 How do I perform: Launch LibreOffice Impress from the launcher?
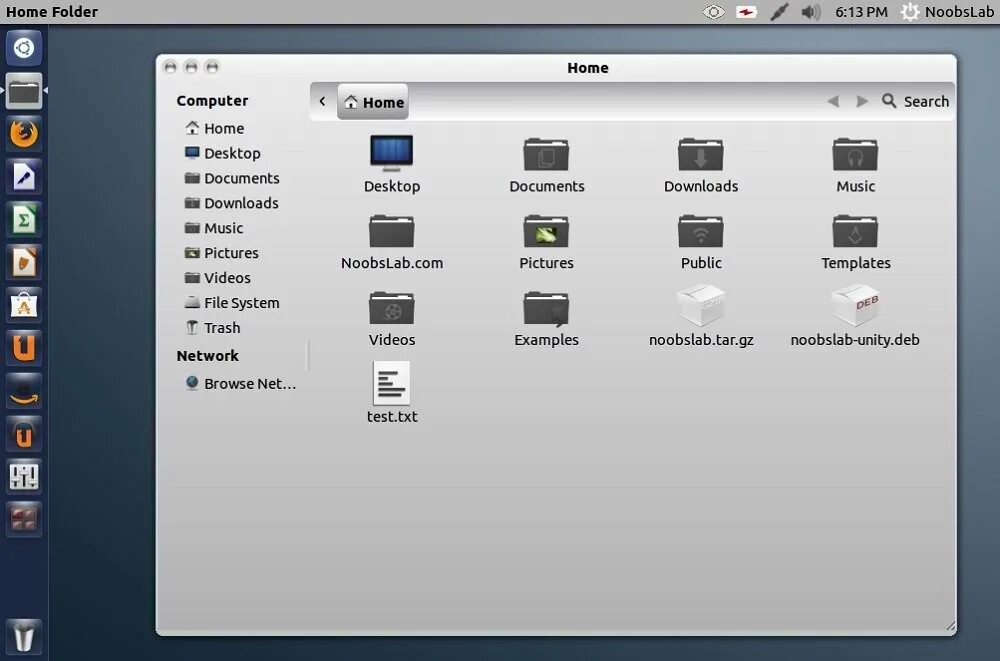tap(24, 262)
